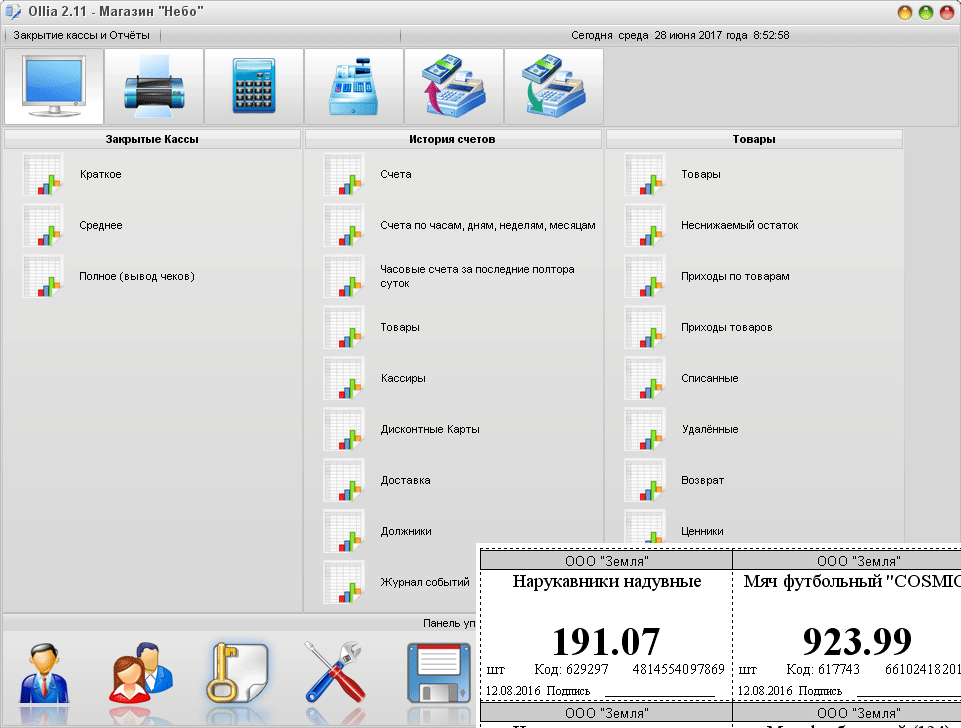Click the golden key icon
The height and width of the screenshot is (728, 961).
(237, 673)
